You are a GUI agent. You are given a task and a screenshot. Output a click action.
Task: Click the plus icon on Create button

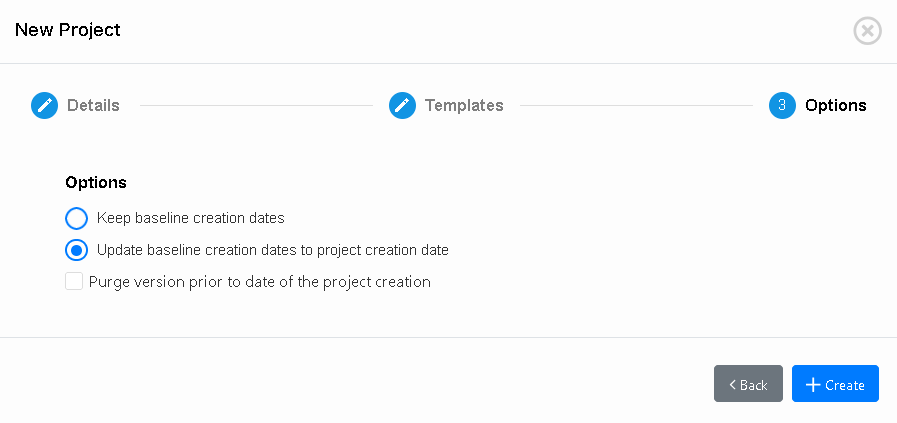pos(813,385)
